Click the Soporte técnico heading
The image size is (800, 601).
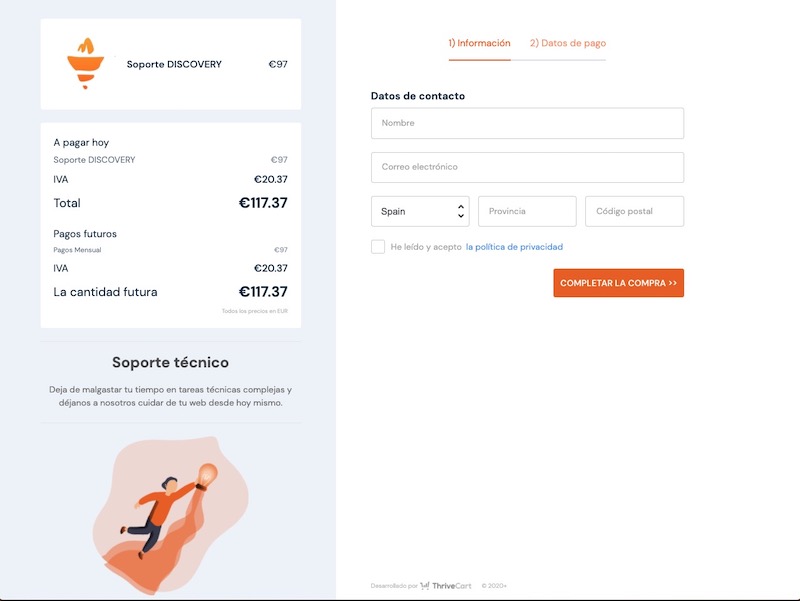point(170,363)
